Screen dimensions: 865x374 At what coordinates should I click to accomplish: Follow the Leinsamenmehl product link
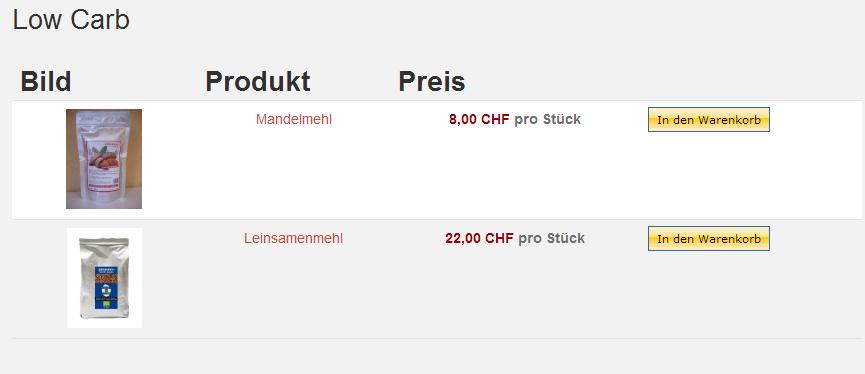293,238
